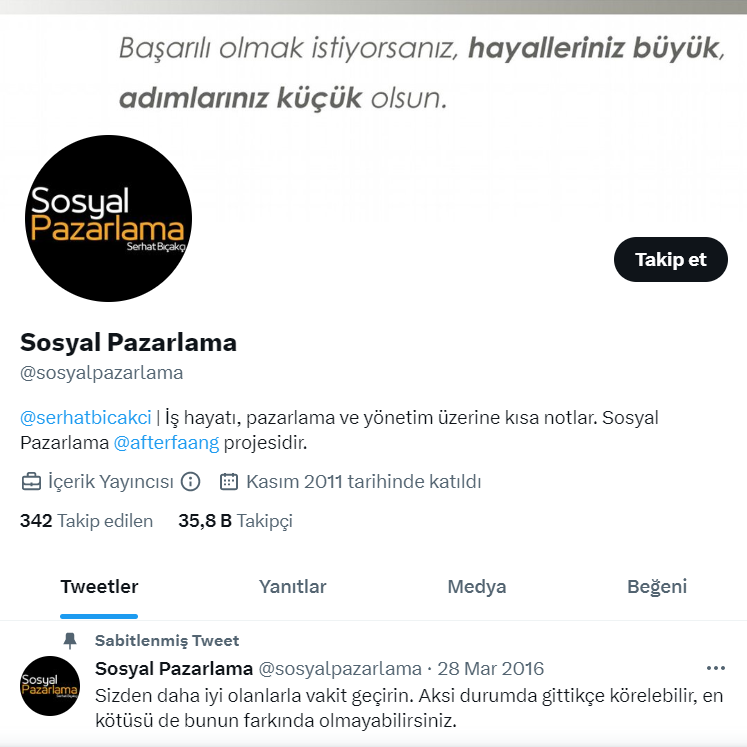Open the three-dot menu on pinned tweet

point(716,668)
